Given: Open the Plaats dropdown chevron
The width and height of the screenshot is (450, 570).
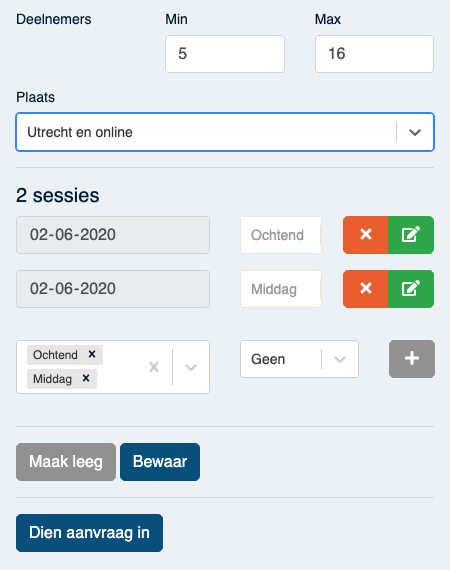Looking at the screenshot, I should tap(415, 132).
